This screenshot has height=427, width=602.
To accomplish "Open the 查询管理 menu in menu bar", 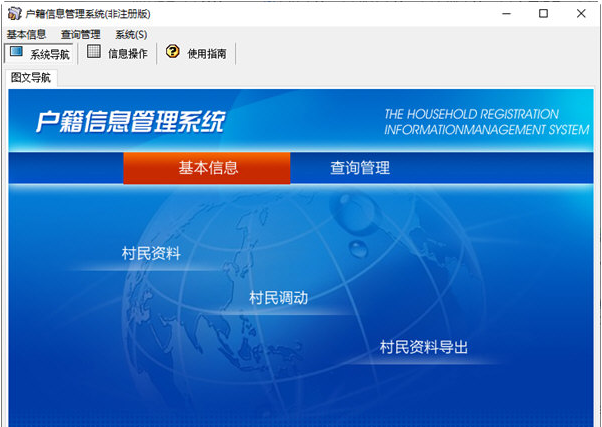I will [x=81, y=35].
